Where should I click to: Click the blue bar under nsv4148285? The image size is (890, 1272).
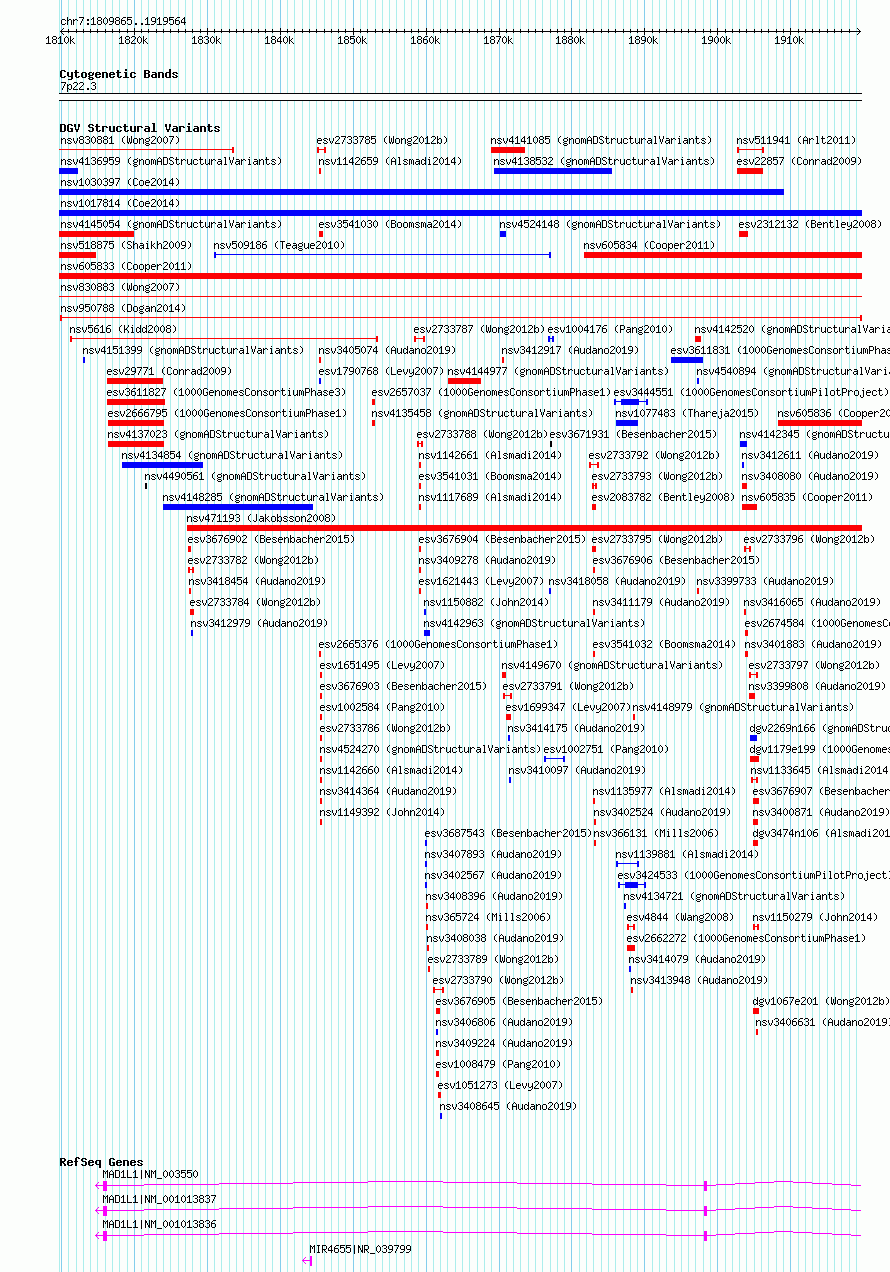(x=237, y=507)
